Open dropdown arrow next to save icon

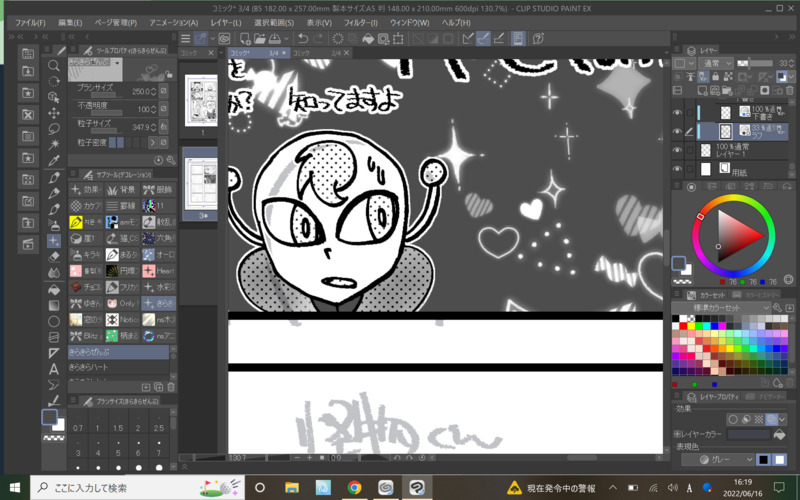(286, 39)
